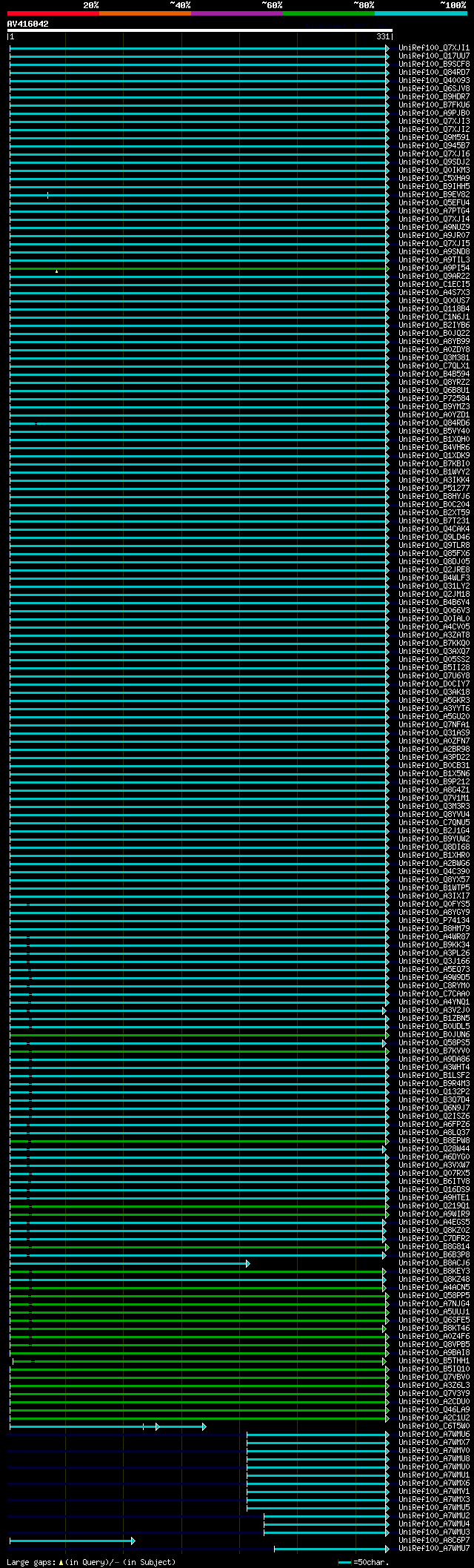Screen dimensions: 474x1568
Task: Open the UniRef100_C1ECI5 hit label
Action: click(x=434, y=284)
